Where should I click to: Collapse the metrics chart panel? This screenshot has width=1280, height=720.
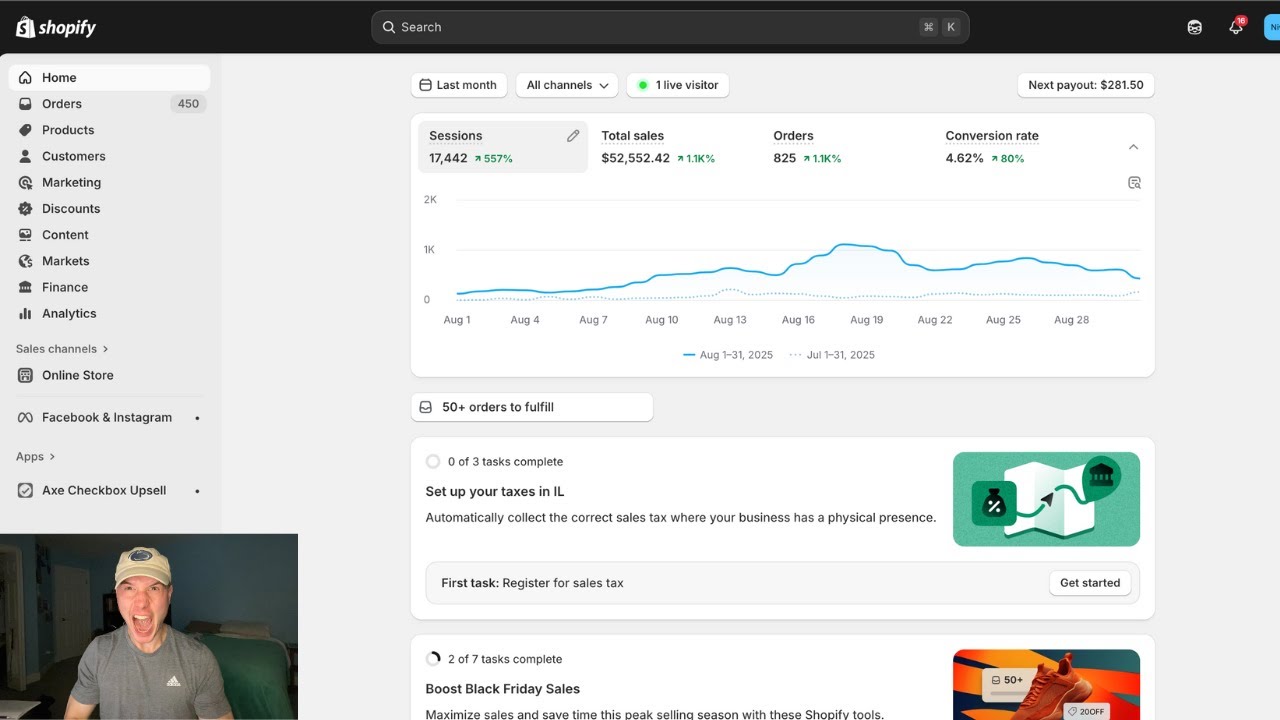coord(1133,147)
